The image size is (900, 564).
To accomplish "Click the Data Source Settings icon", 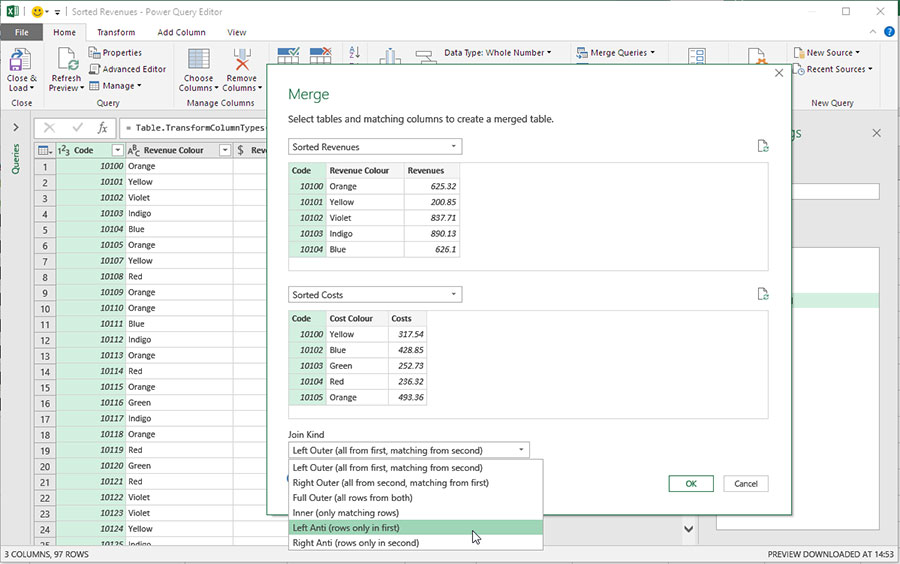I will [757, 56].
